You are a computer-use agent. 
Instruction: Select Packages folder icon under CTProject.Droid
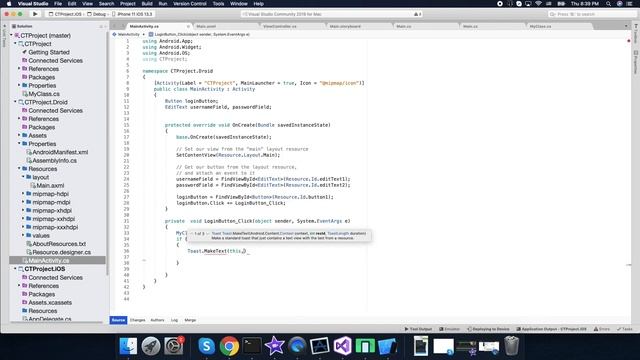pyautogui.click(x=24, y=127)
